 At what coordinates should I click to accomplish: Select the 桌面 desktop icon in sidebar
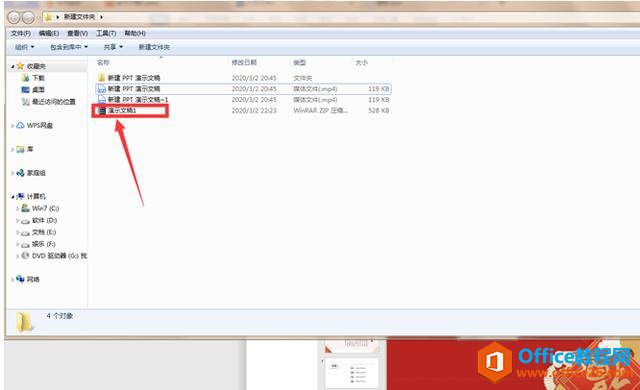coord(25,89)
